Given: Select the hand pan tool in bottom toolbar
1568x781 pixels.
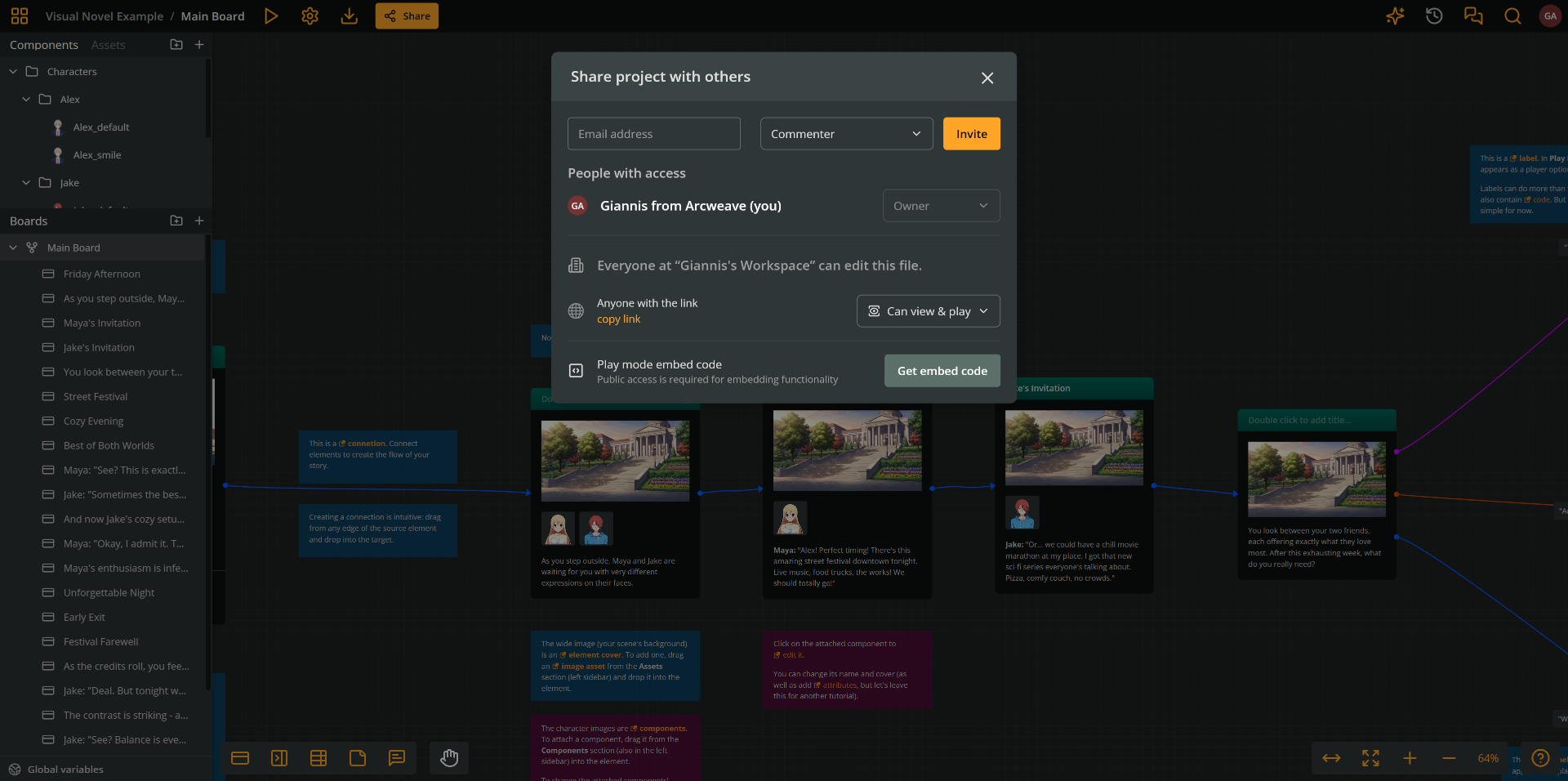Looking at the screenshot, I should [x=448, y=758].
